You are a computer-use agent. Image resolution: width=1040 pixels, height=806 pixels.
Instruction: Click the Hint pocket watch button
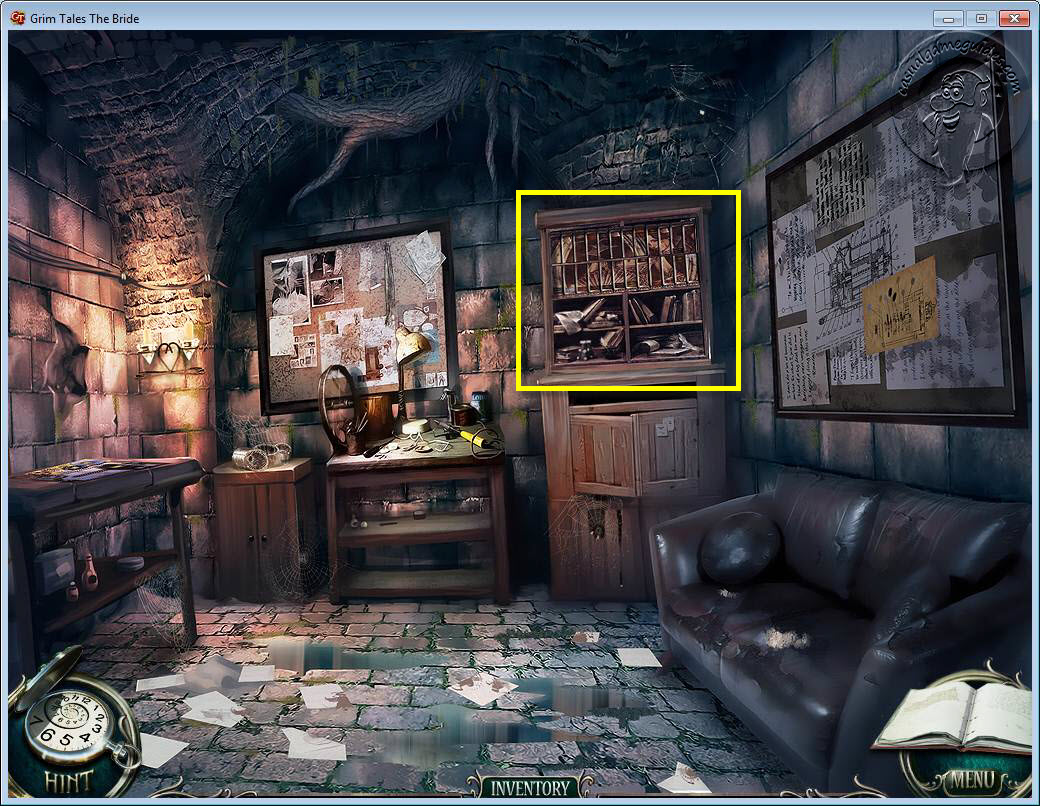pyautogui.click(x=68, y=732)
